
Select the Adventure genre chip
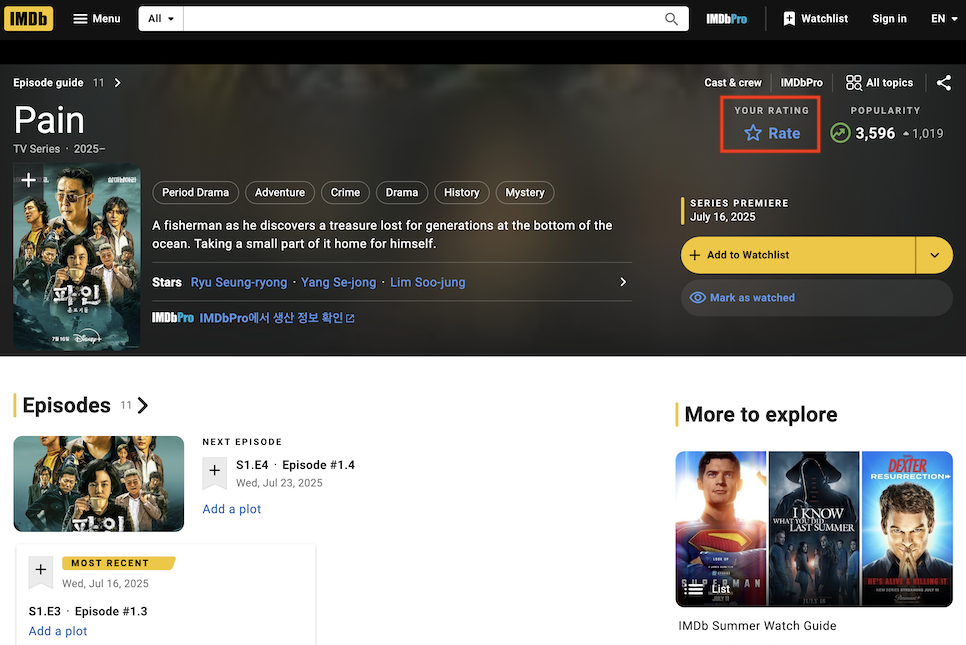tap(280, 193)
